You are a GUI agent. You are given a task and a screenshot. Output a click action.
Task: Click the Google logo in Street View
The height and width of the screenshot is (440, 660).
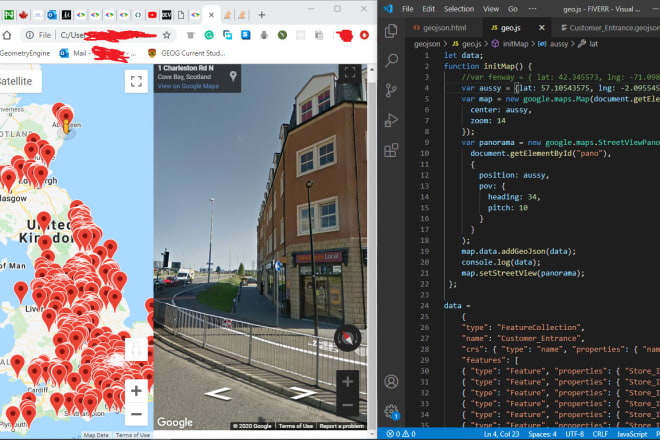[x=175, y=422]
